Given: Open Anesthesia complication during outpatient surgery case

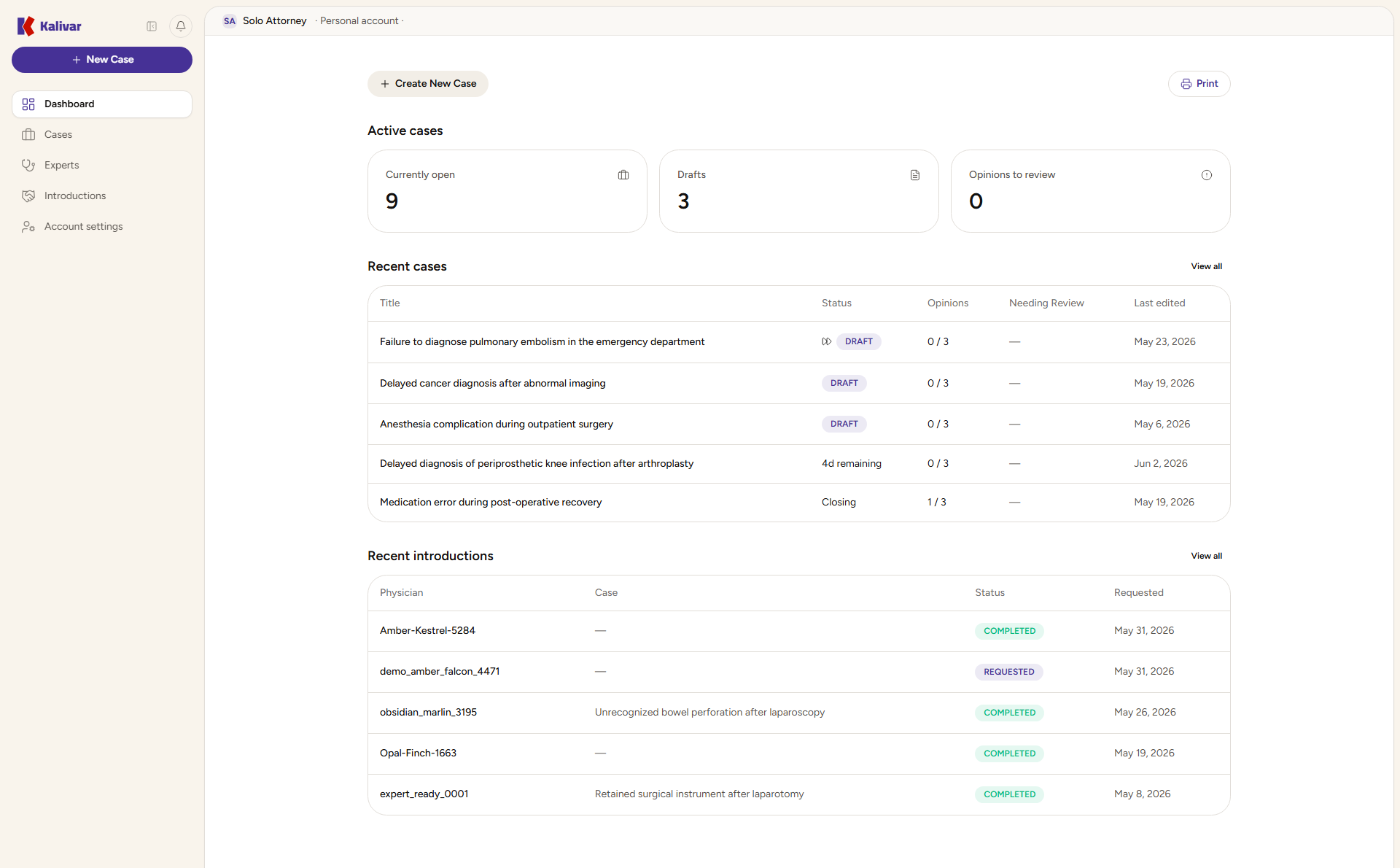Looking at the screenshot, I should click(799, 425).
